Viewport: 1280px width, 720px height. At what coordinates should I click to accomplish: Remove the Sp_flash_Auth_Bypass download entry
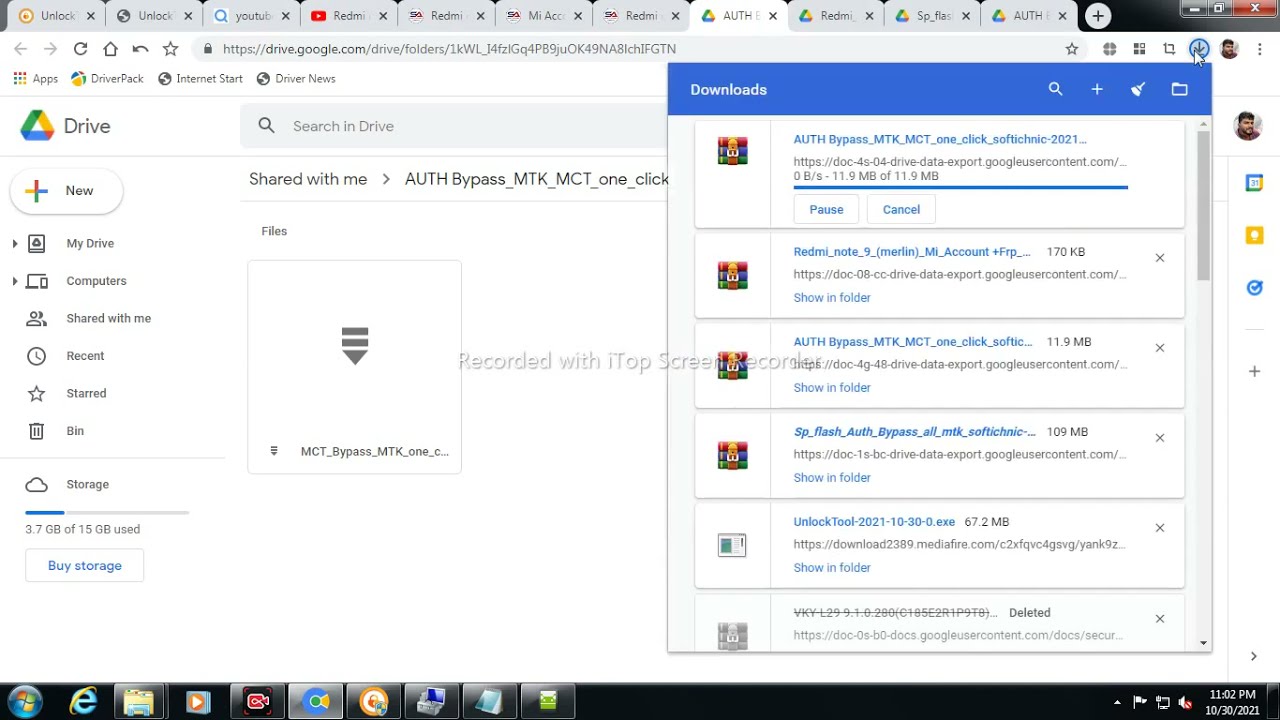(1160, 438)
